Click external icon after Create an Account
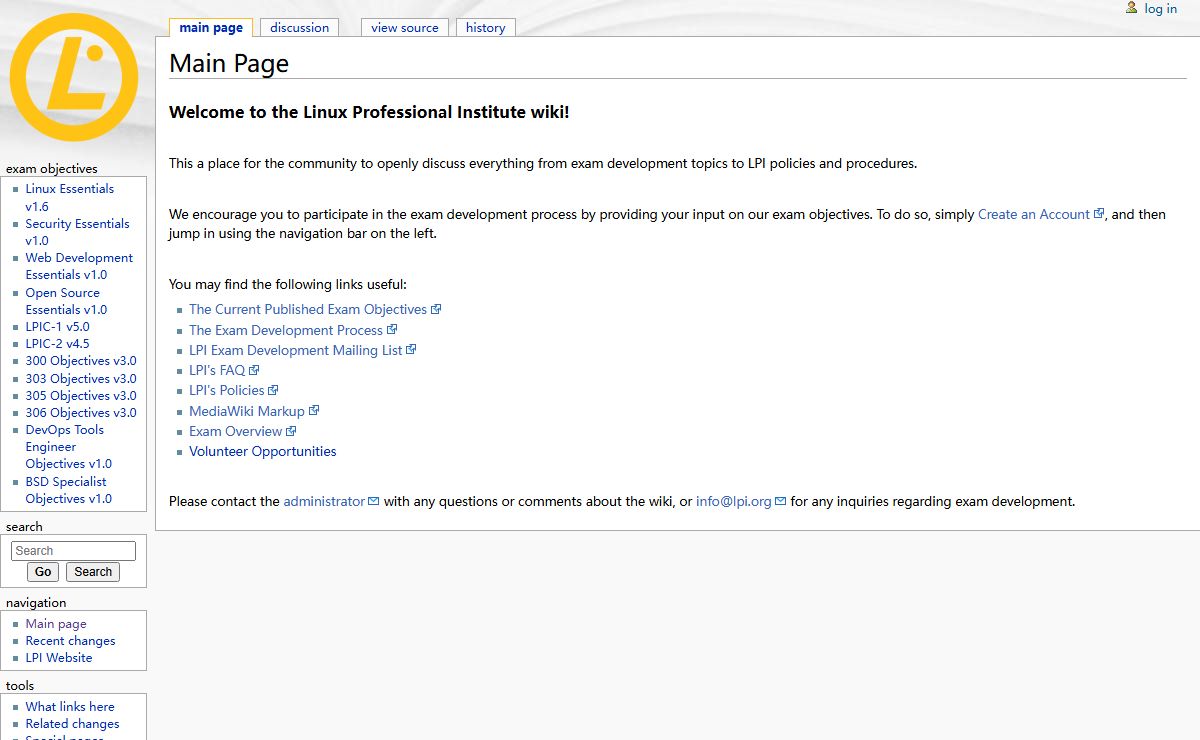The image size is (1200, 740). pyautogui.click(x=1099, y=213)
